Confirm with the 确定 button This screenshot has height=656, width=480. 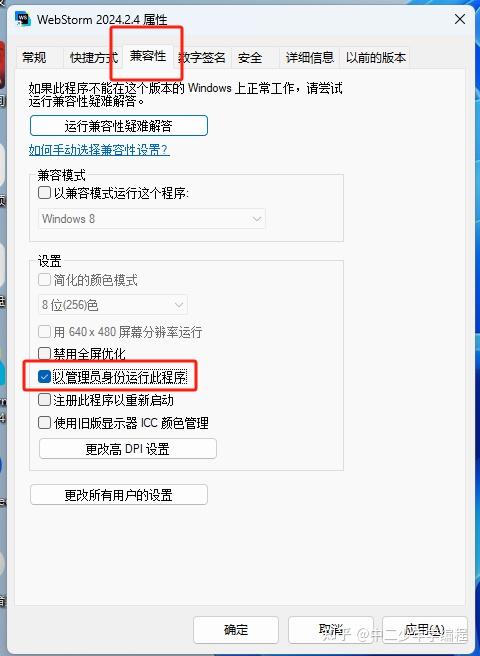click(236, 630)
